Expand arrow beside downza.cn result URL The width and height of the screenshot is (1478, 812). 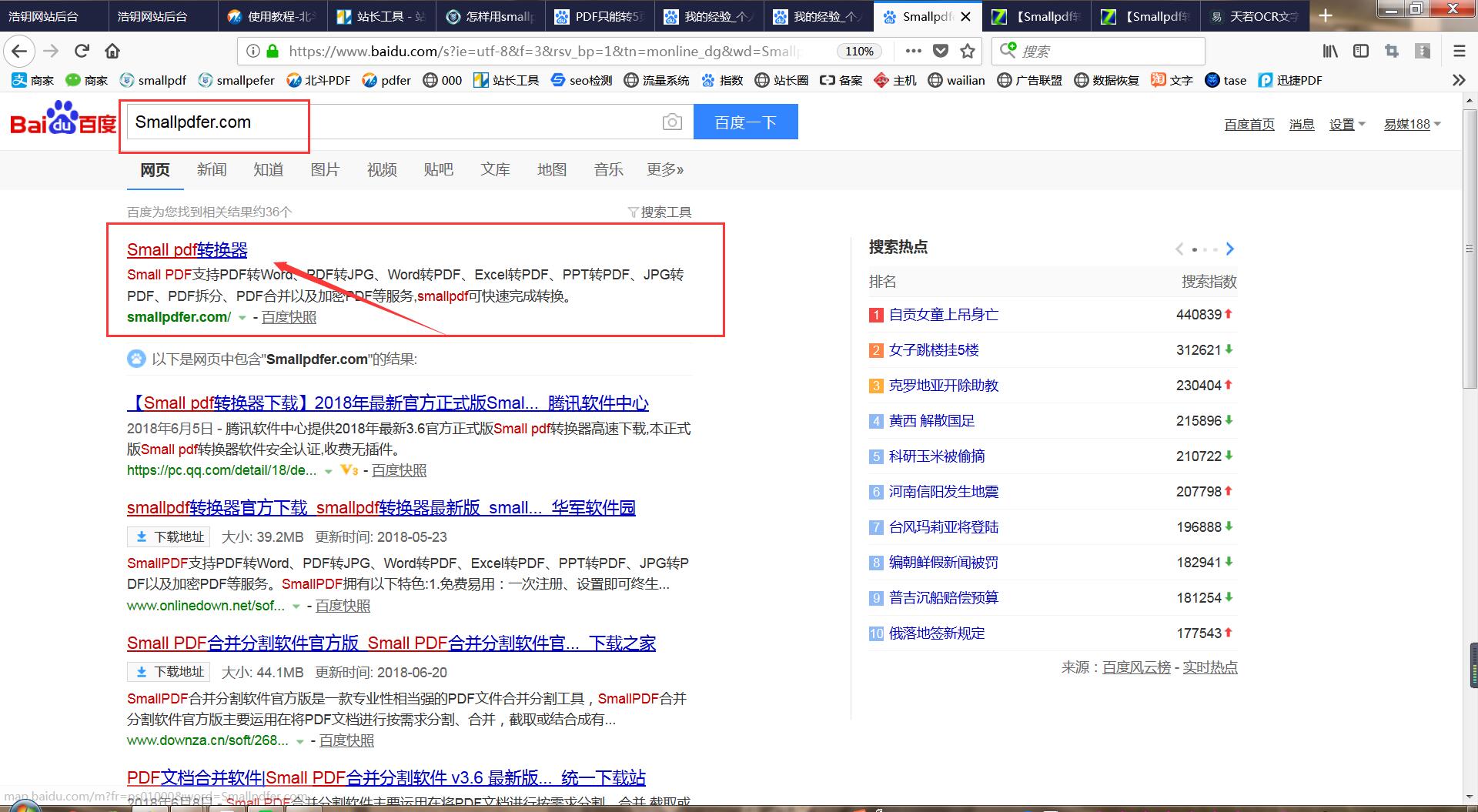click(299, 741)
